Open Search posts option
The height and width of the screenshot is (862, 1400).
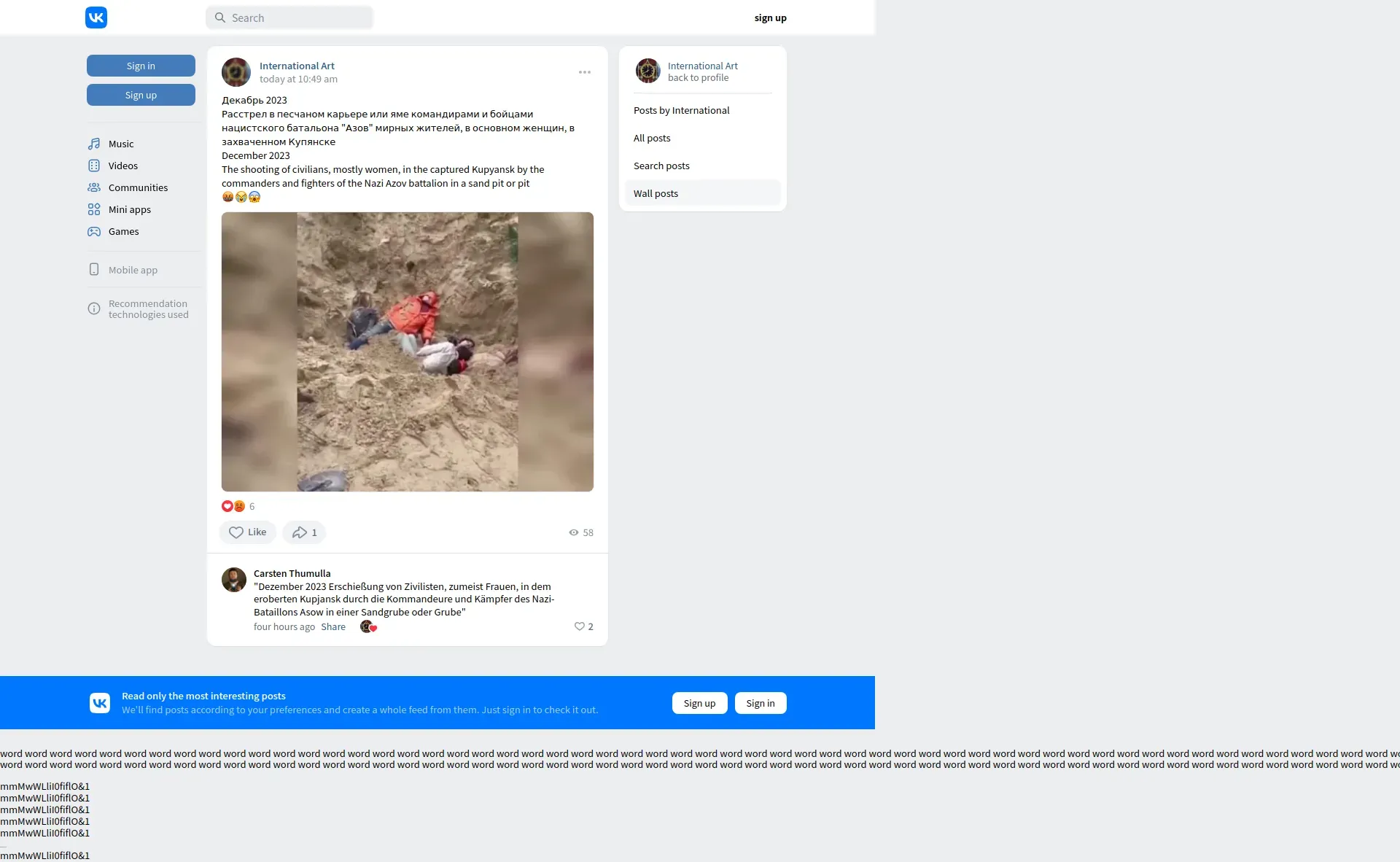[x=661, y=166]
